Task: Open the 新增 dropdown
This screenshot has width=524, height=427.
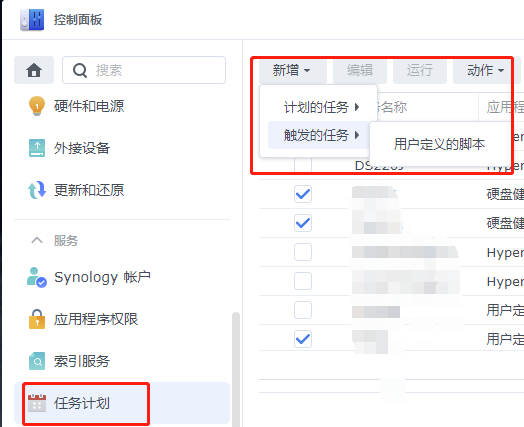Action: click(292, 70)
